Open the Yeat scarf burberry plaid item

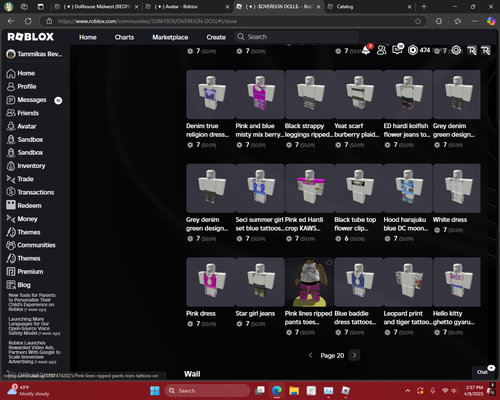point(359,94)
